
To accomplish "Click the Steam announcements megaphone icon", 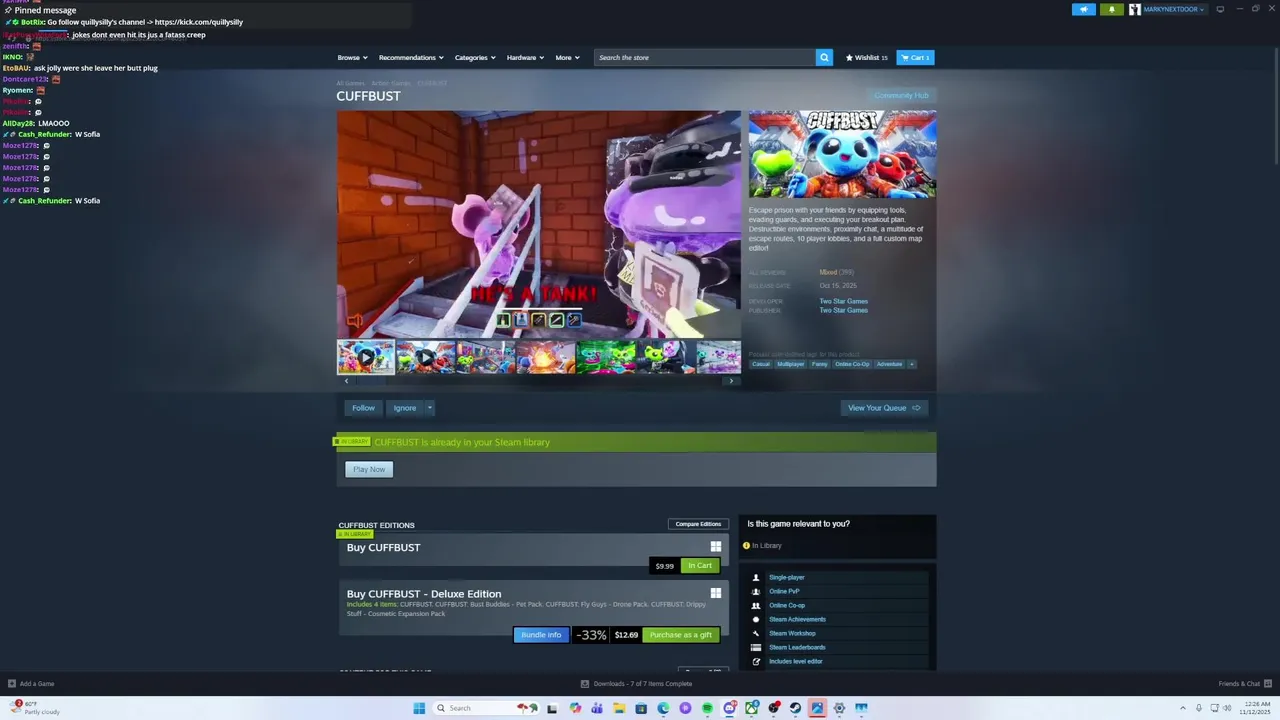I will coord(1084,9).
